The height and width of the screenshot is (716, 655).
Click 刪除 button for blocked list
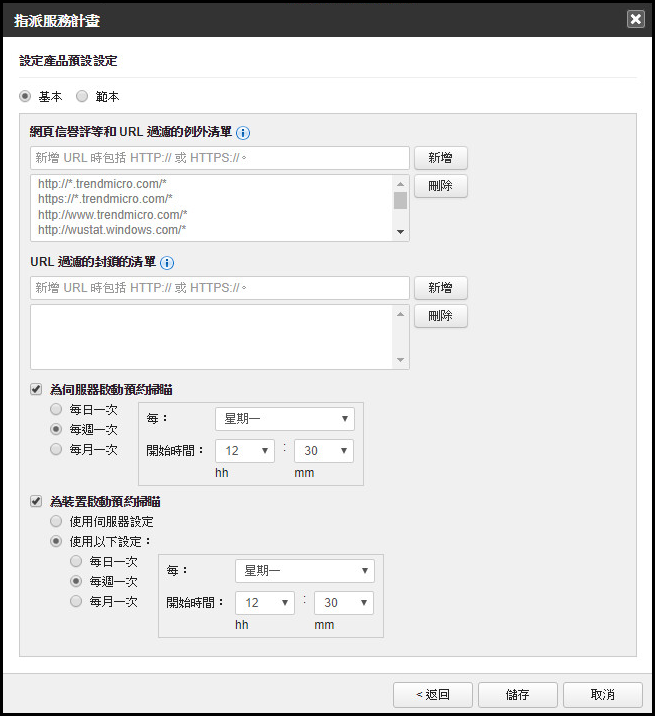click(440, 316)
